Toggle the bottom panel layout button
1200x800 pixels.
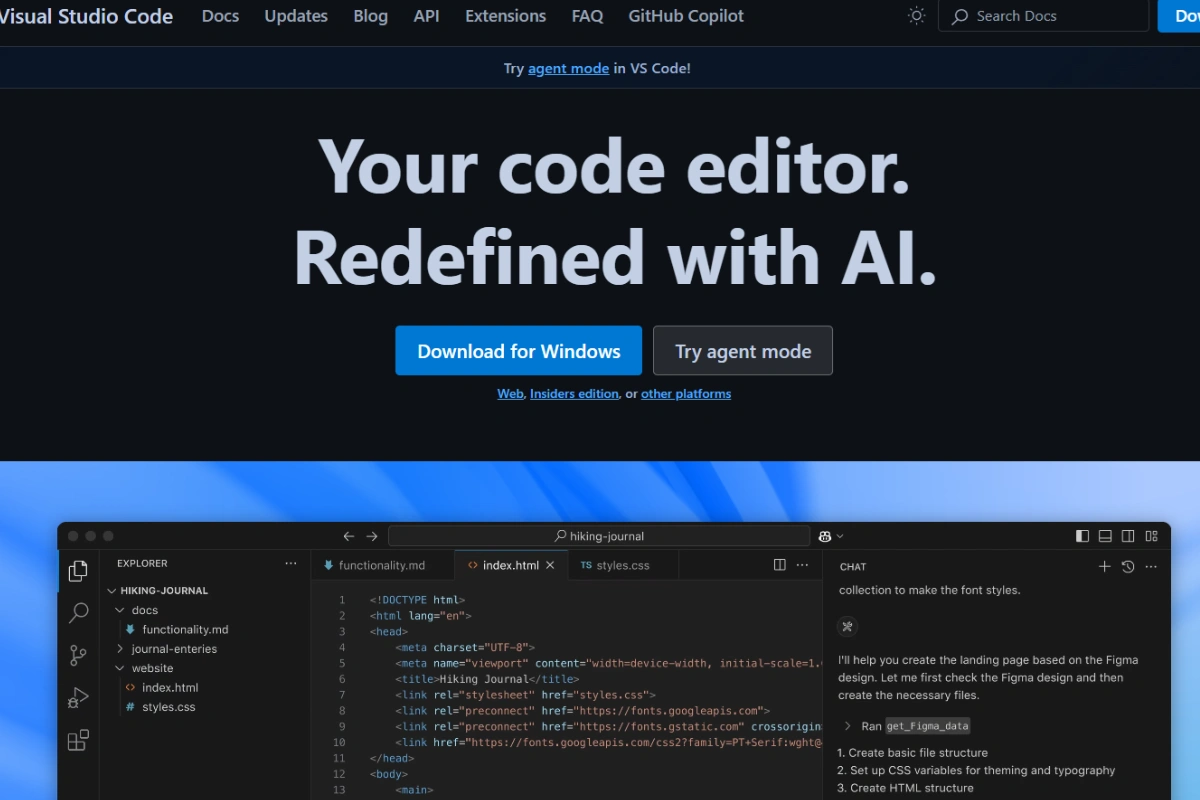[x=1105, y=536]
